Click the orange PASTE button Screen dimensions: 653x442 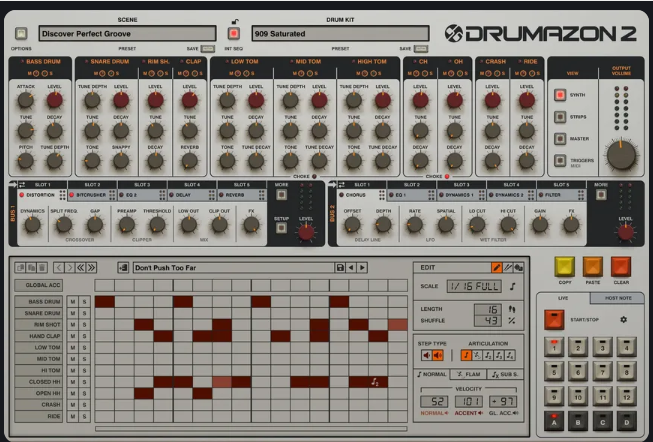593,267
